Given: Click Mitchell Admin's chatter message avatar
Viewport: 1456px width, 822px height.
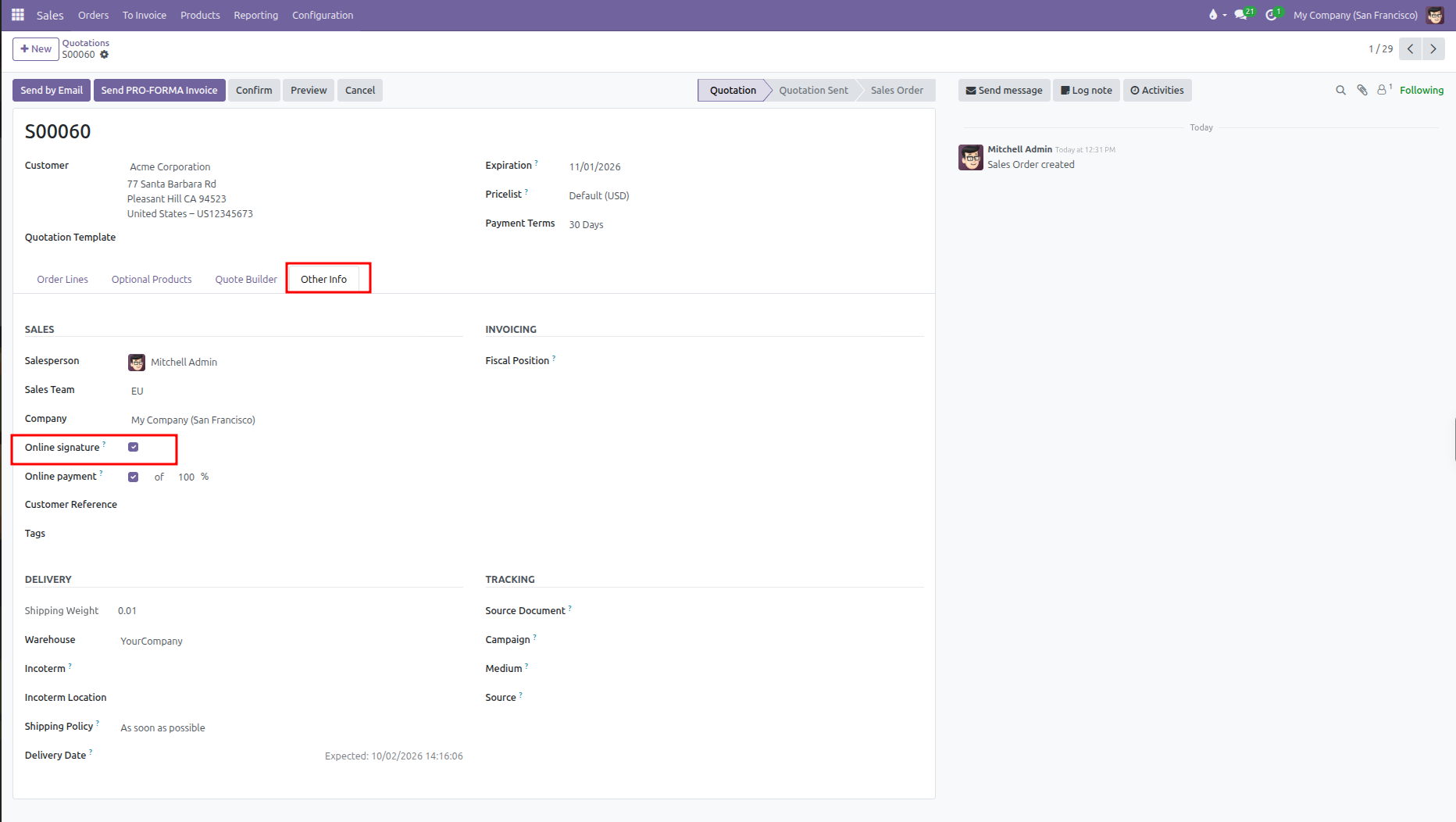Looking at the screenshot, I should click(971, 157).
